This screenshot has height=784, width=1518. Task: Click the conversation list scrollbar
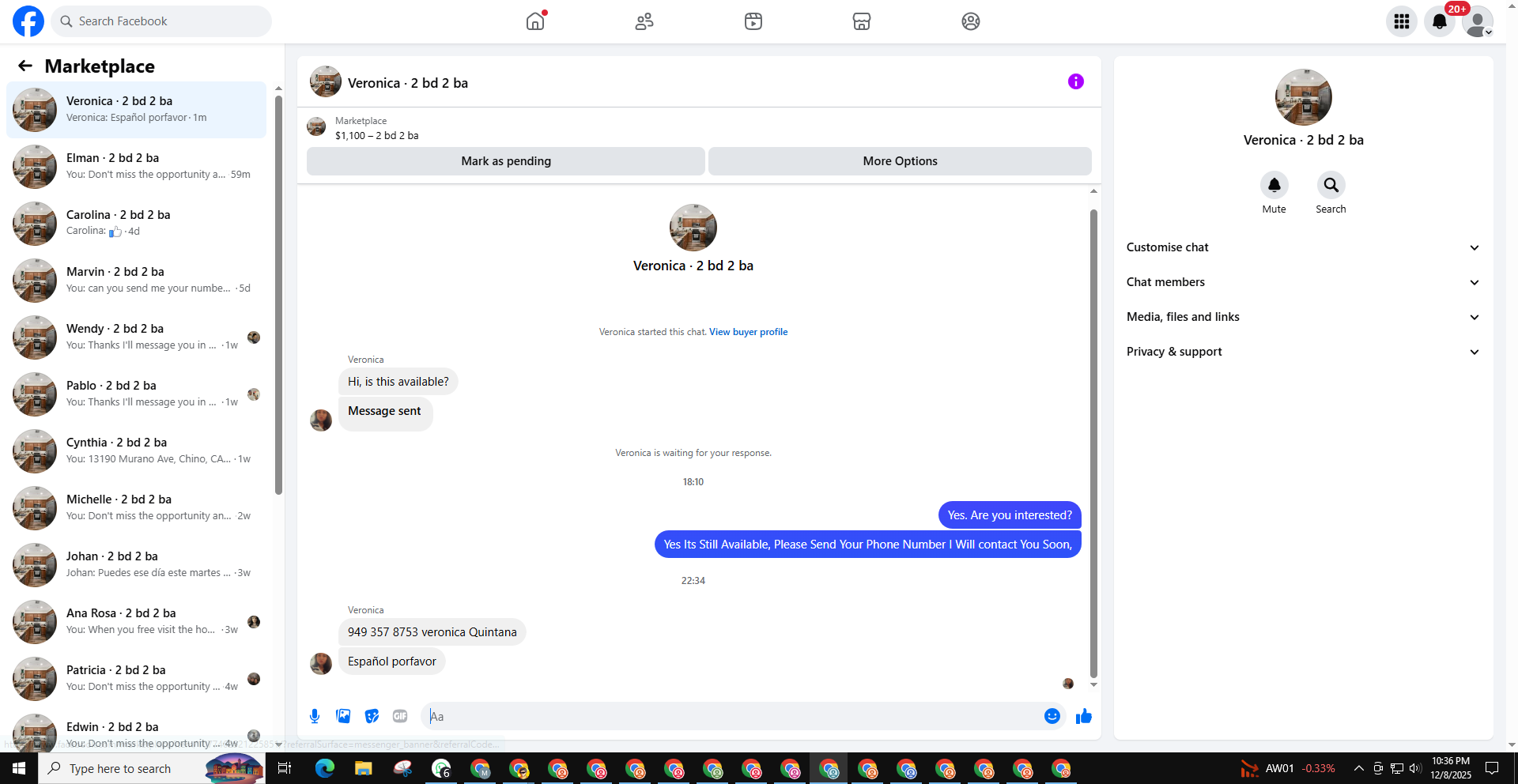coord(278,295)
